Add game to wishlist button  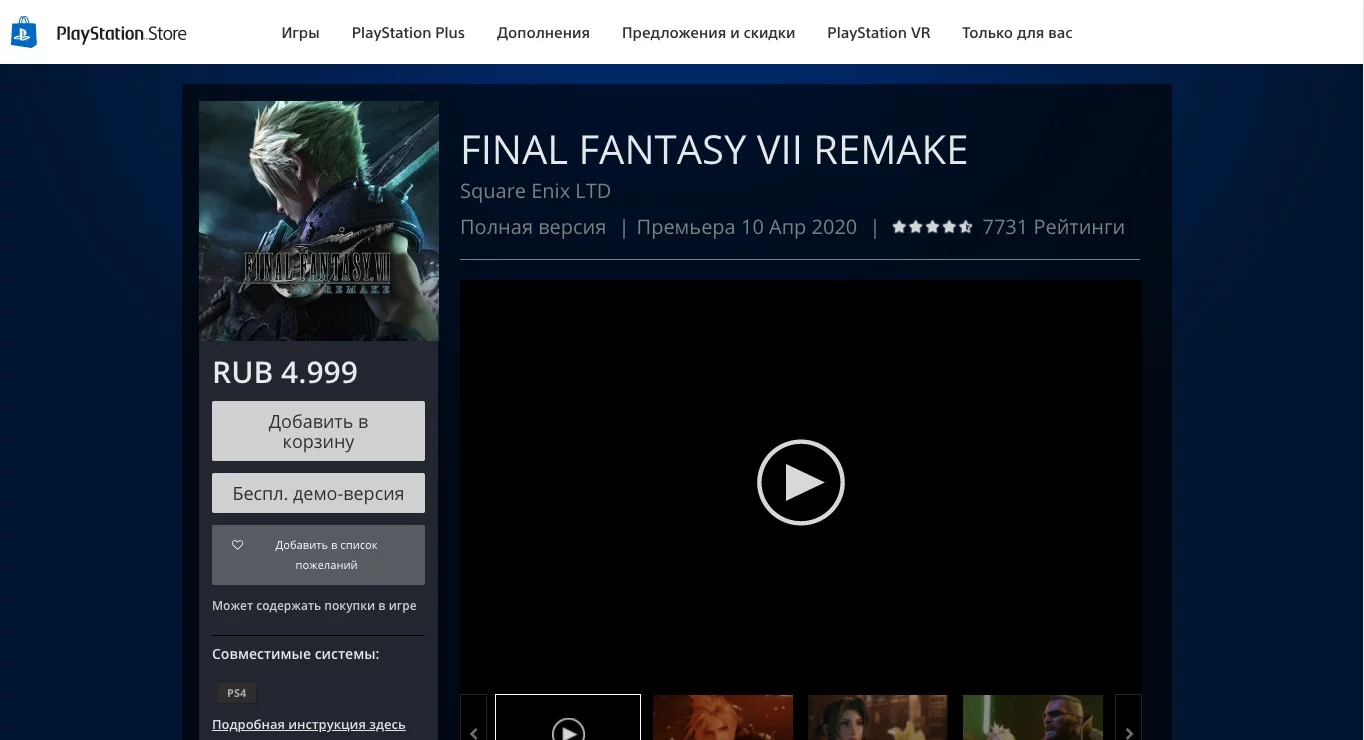click(x=318, y=555)
